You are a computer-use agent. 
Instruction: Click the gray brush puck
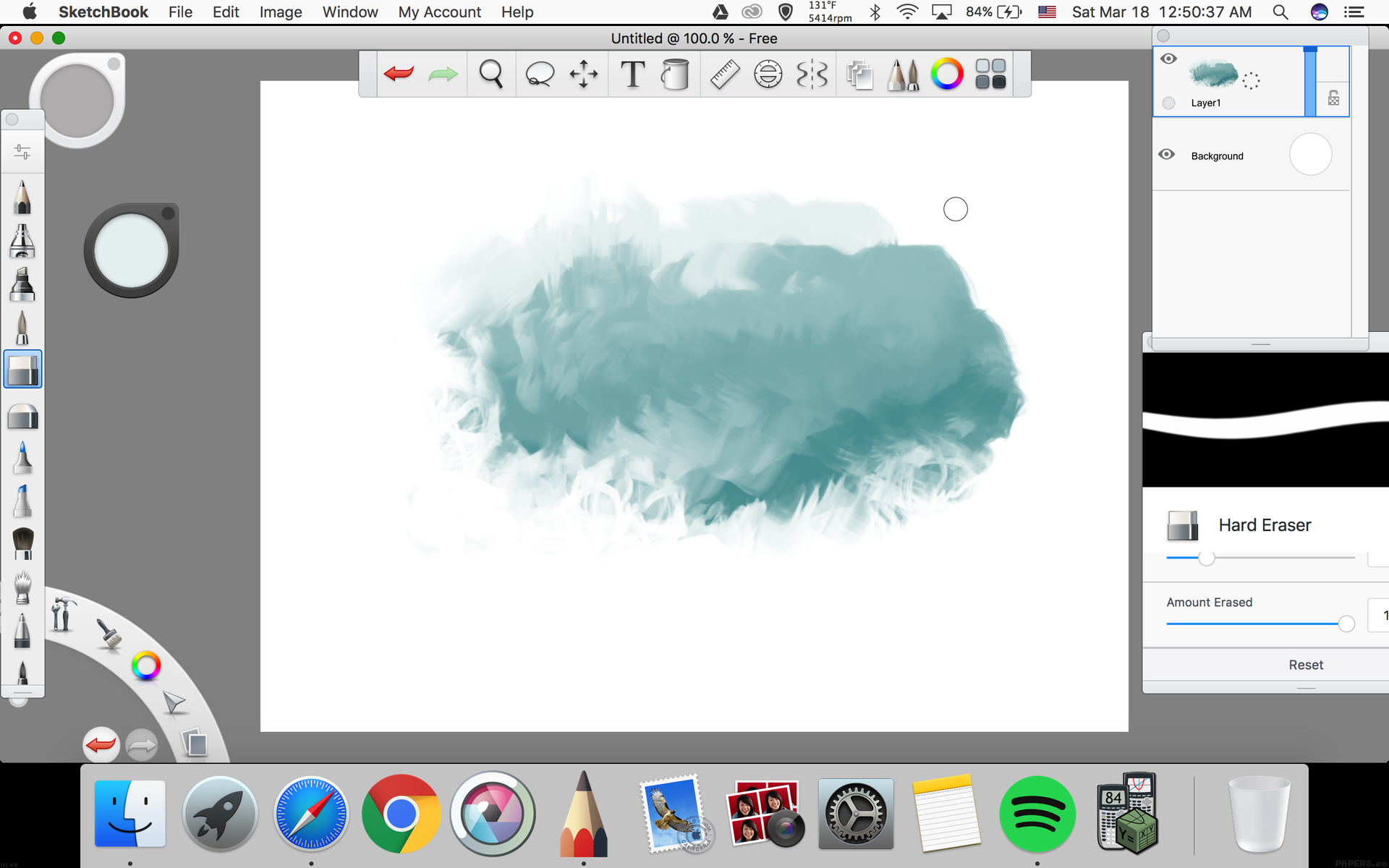pos(77,100)
